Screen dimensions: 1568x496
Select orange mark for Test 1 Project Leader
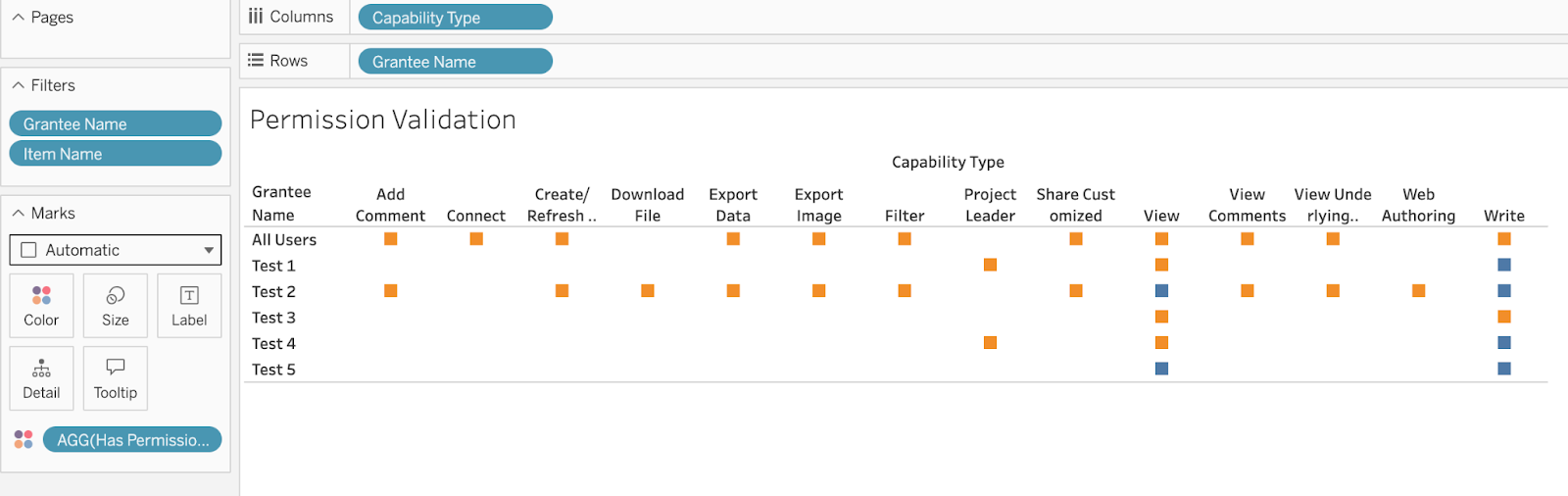(x=990, y=265)
